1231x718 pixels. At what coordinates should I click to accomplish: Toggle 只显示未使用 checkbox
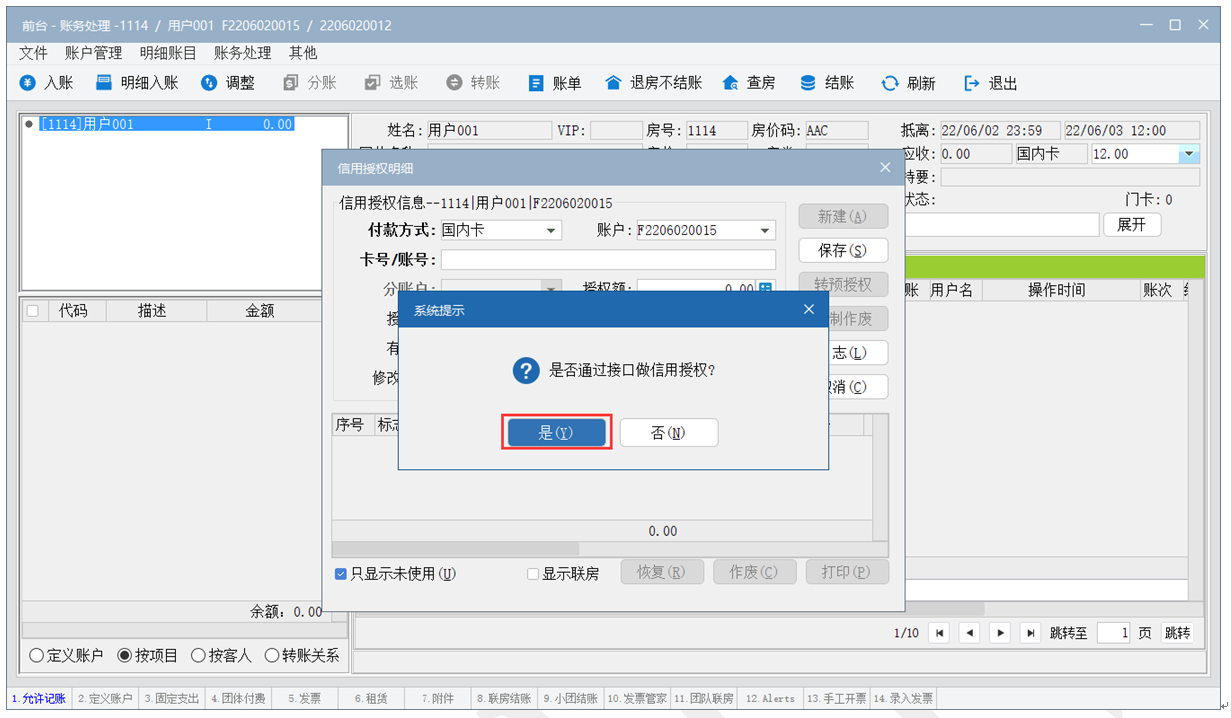[341, 574]
